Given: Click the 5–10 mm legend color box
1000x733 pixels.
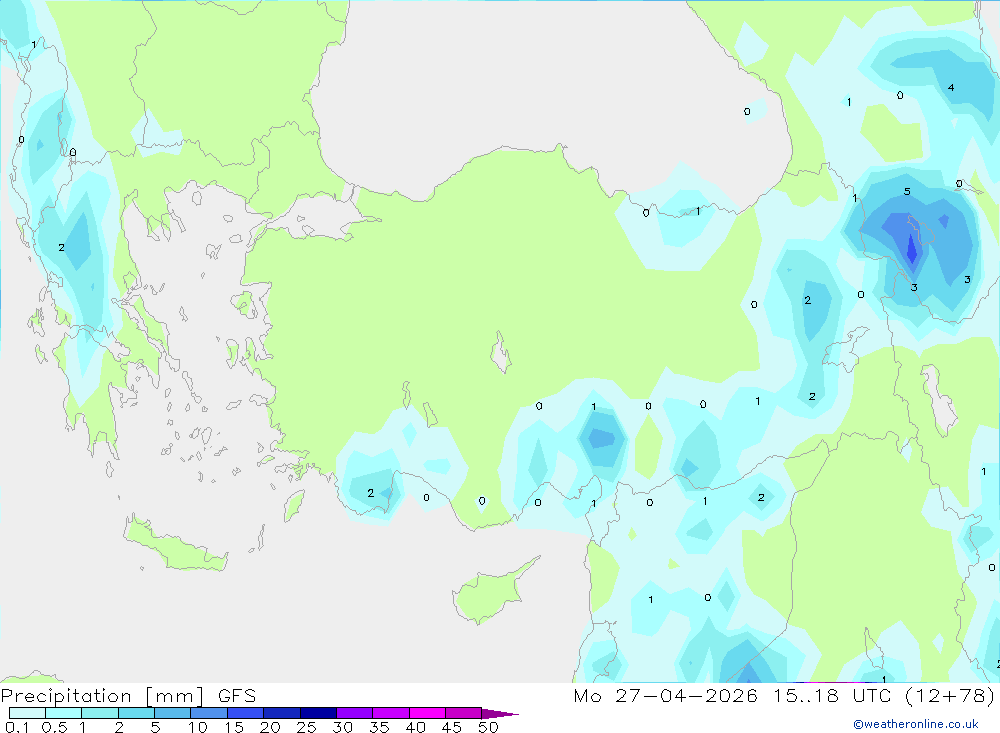Looking at the screenshot, I should click(x=173, y=713).
